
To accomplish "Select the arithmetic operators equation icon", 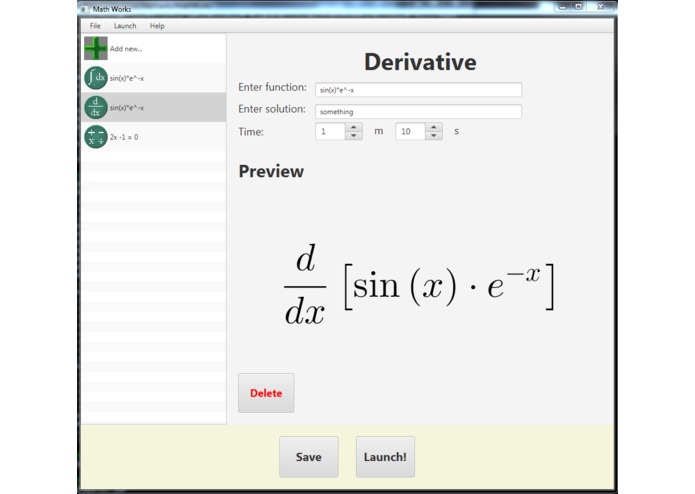I will click(x=96, y=137).
